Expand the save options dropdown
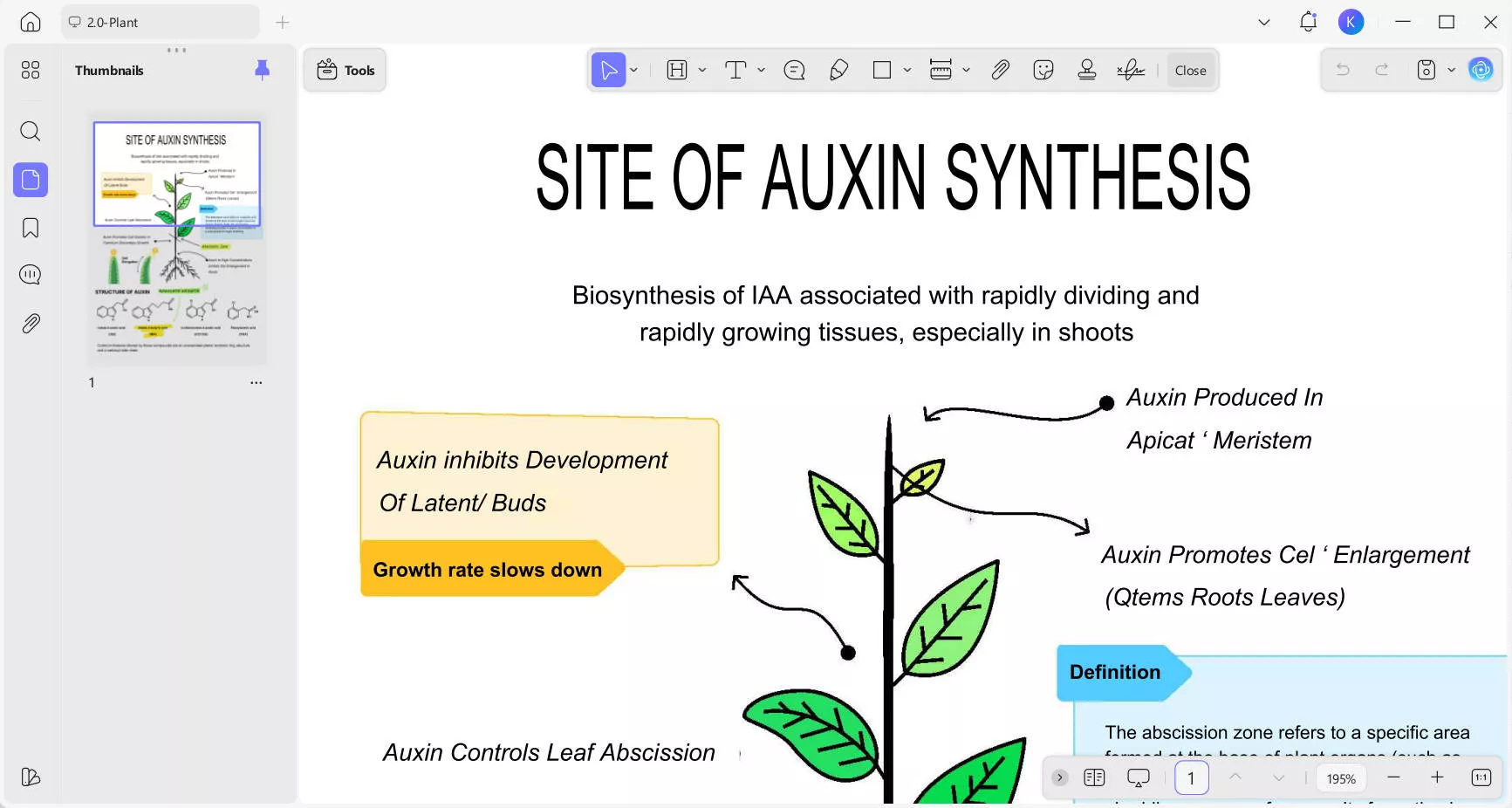 [x=1452, y=70]
